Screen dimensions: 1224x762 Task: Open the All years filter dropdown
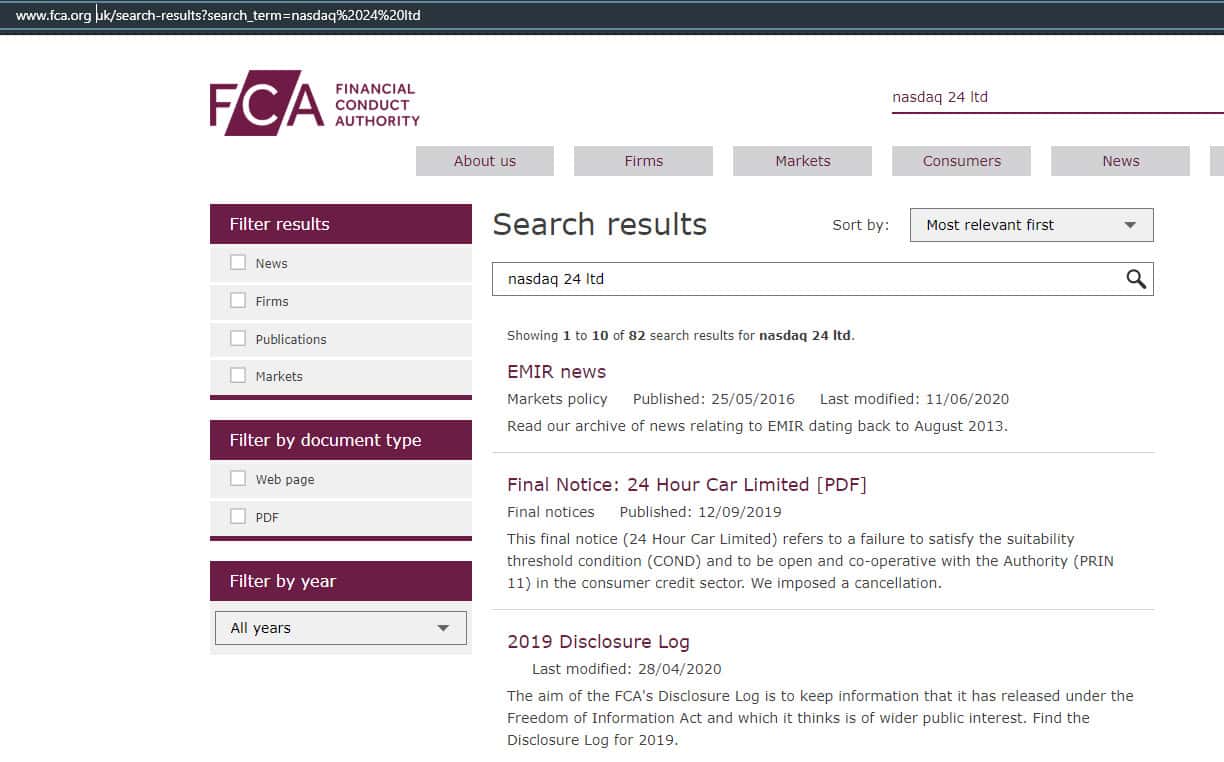point(341,628)
